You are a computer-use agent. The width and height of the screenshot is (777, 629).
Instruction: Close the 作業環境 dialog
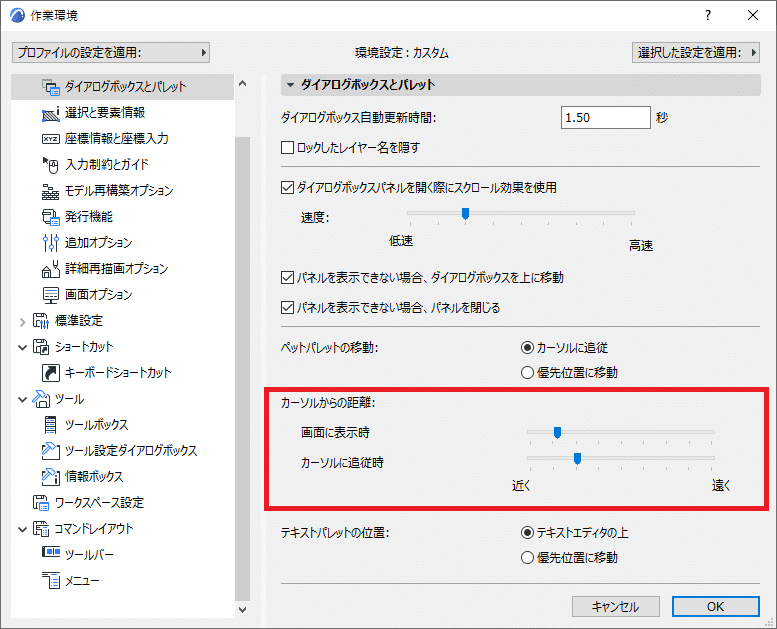click(x=753, y=15)
